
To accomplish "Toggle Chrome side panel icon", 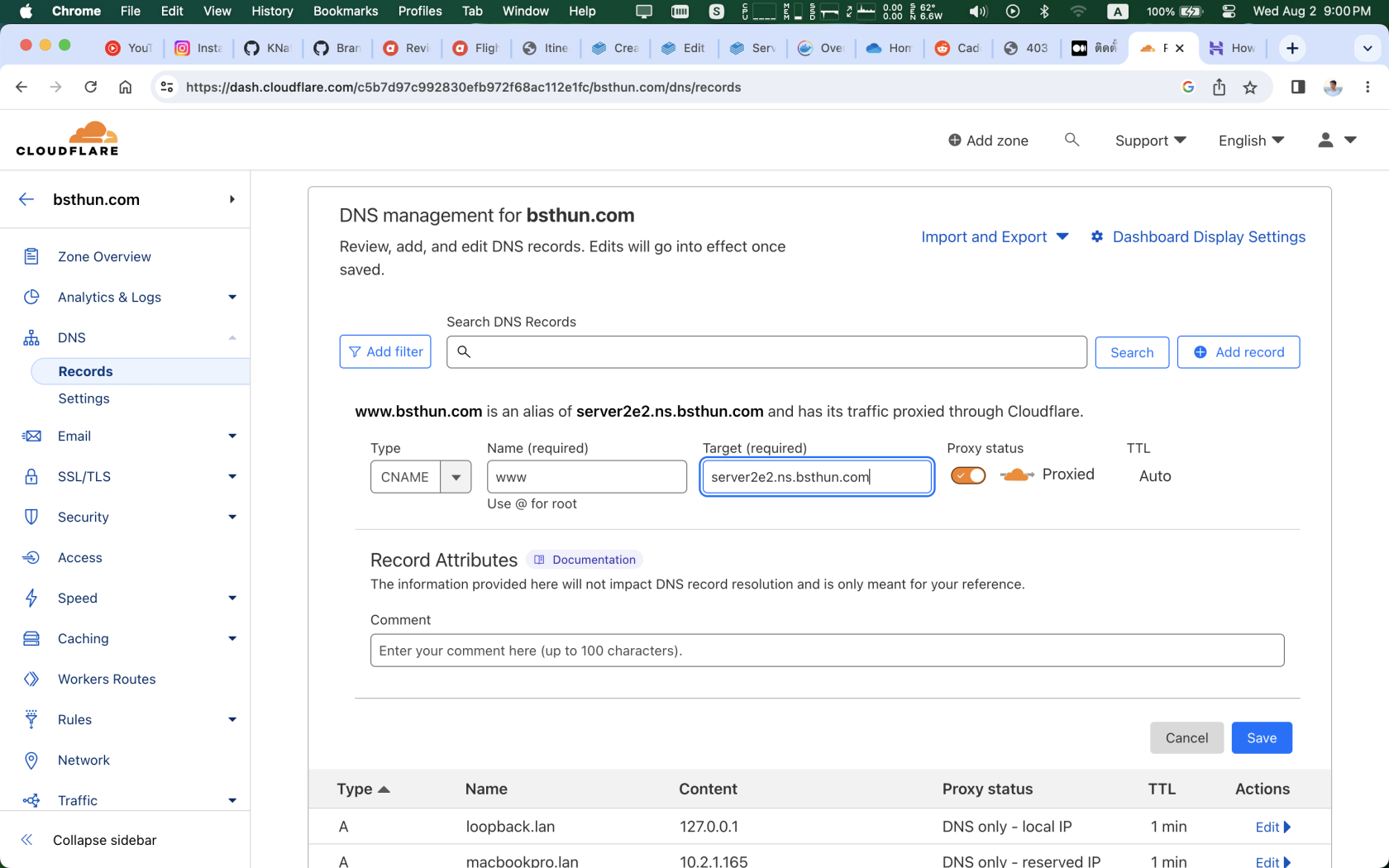I will click(x=1298, y=87).
